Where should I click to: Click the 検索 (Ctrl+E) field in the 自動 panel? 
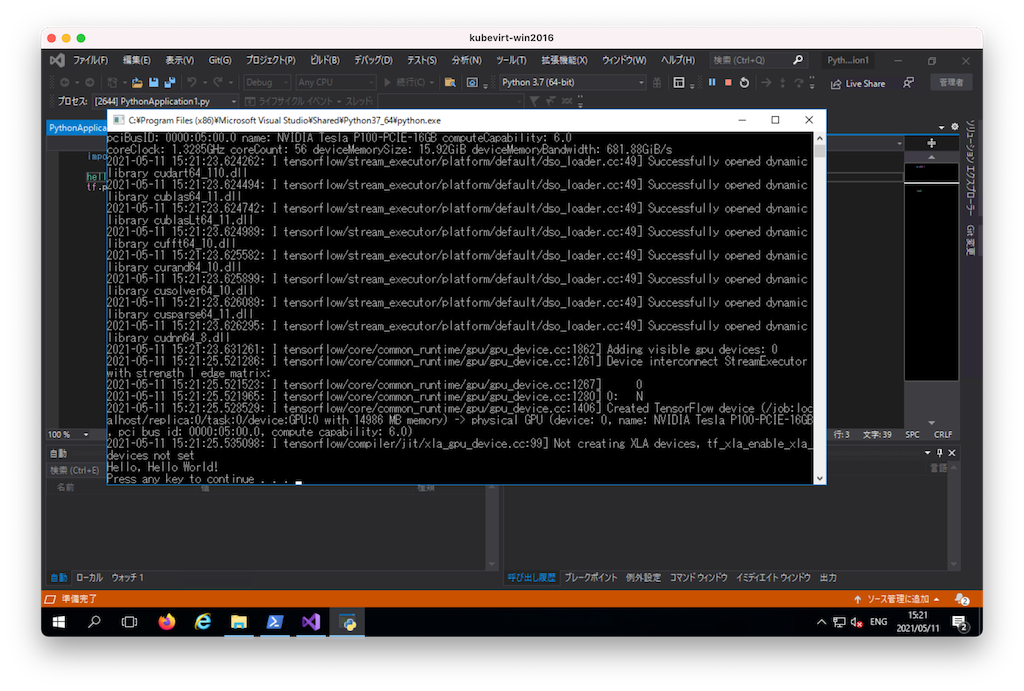74,470
